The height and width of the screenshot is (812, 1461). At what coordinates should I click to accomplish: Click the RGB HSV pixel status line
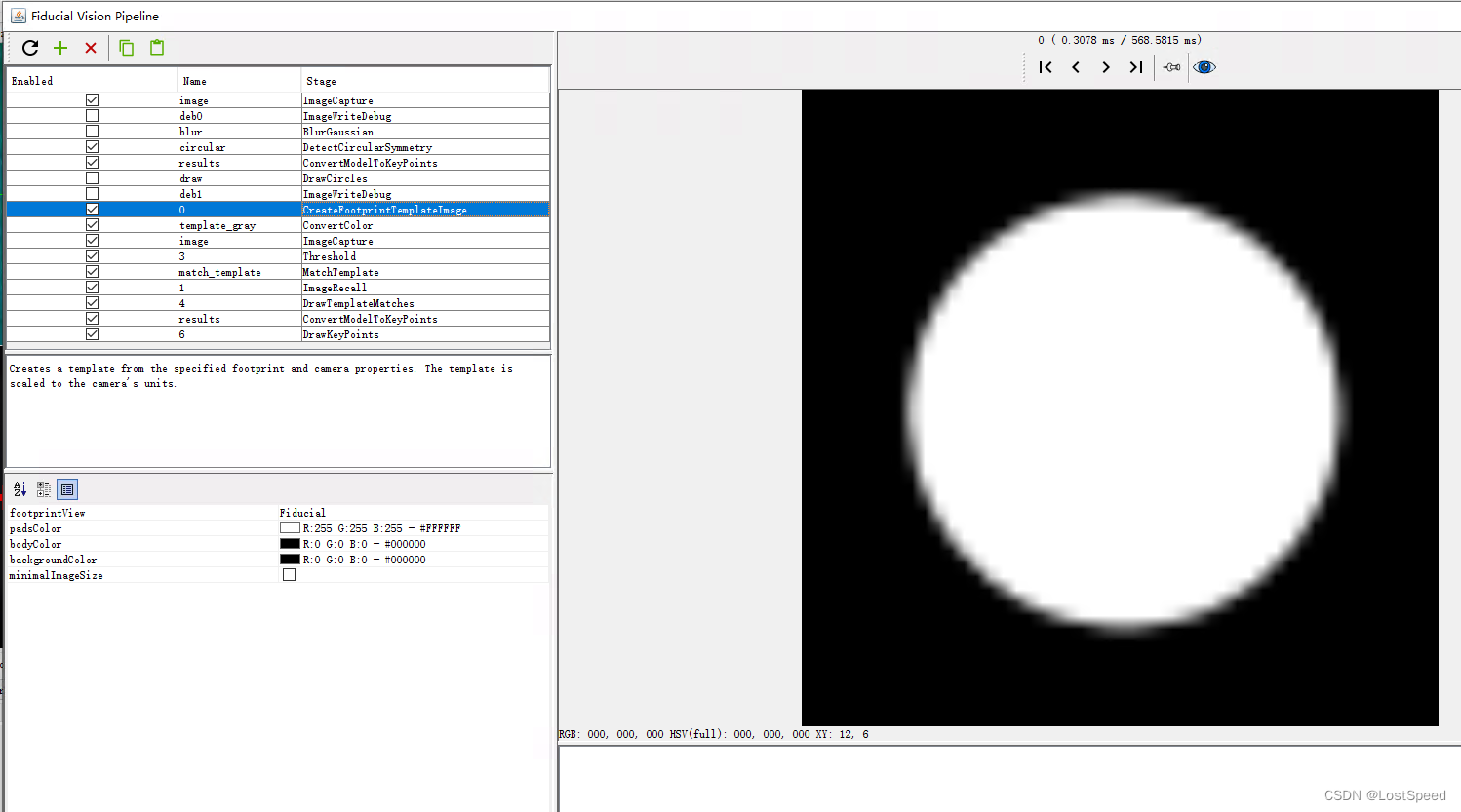[x=713, y=734]
